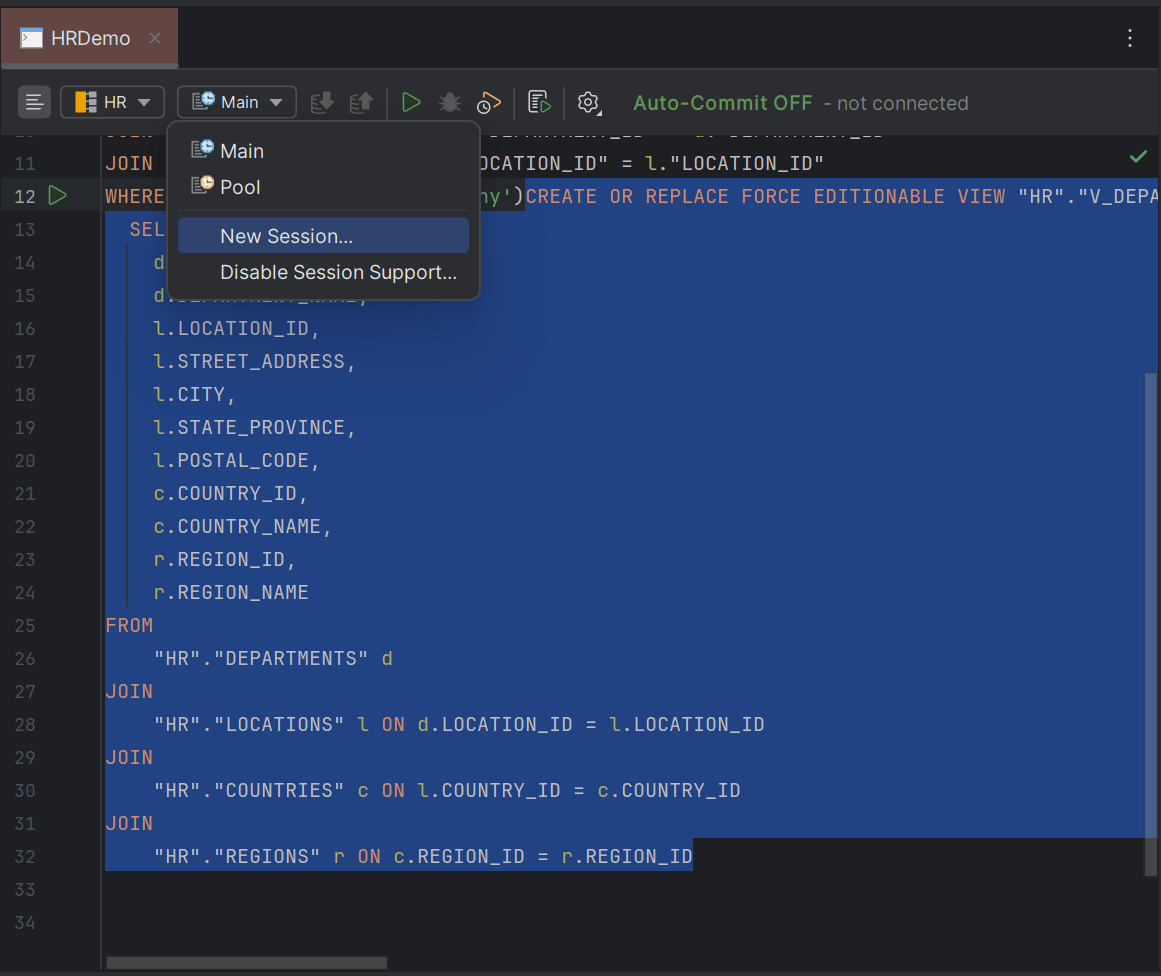The image size is (1161, 976).
Task: Open the console settings gear icon
Action: click(x=588, y=102)
